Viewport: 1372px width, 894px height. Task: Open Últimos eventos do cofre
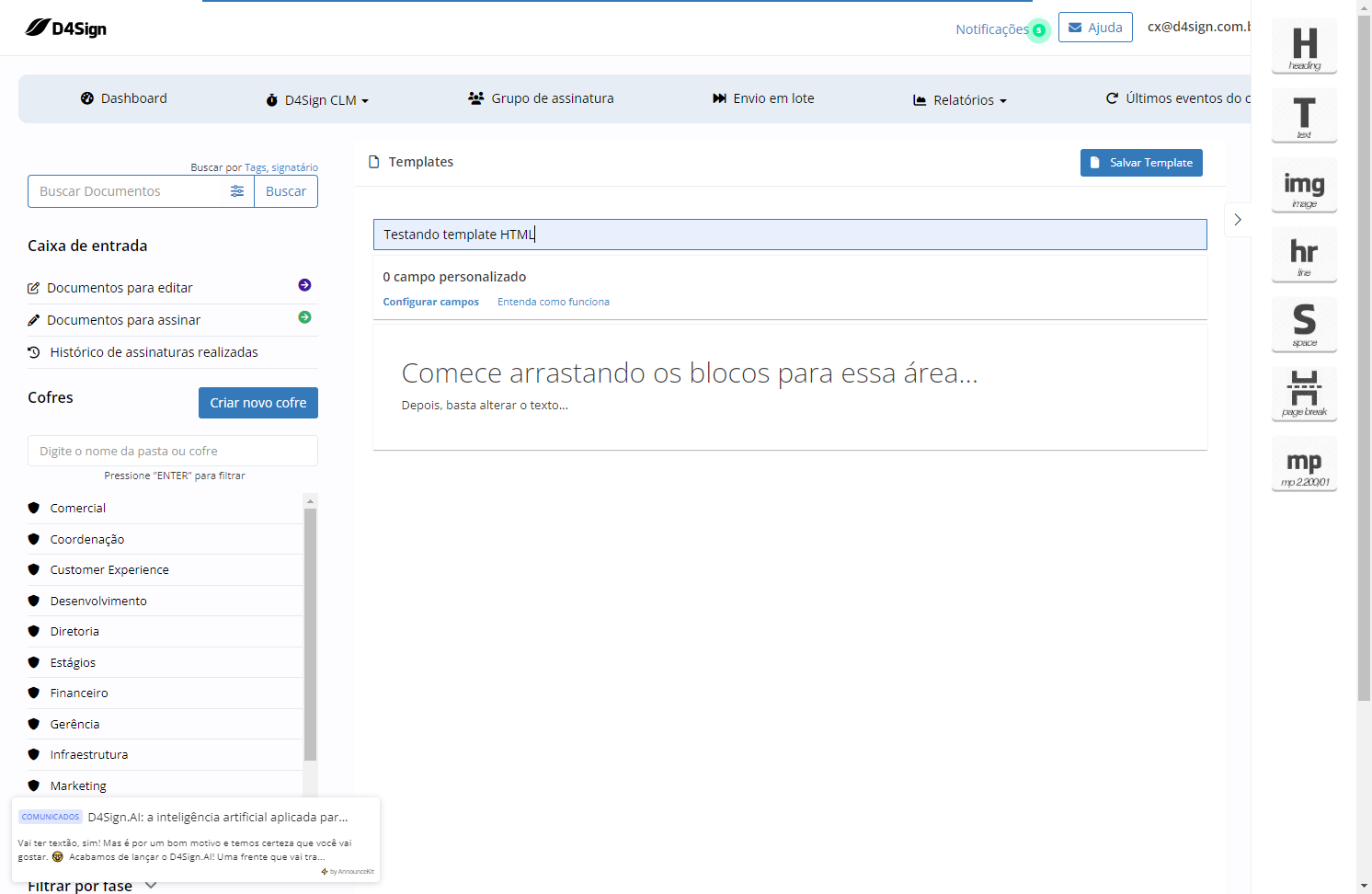[1178, 98]
